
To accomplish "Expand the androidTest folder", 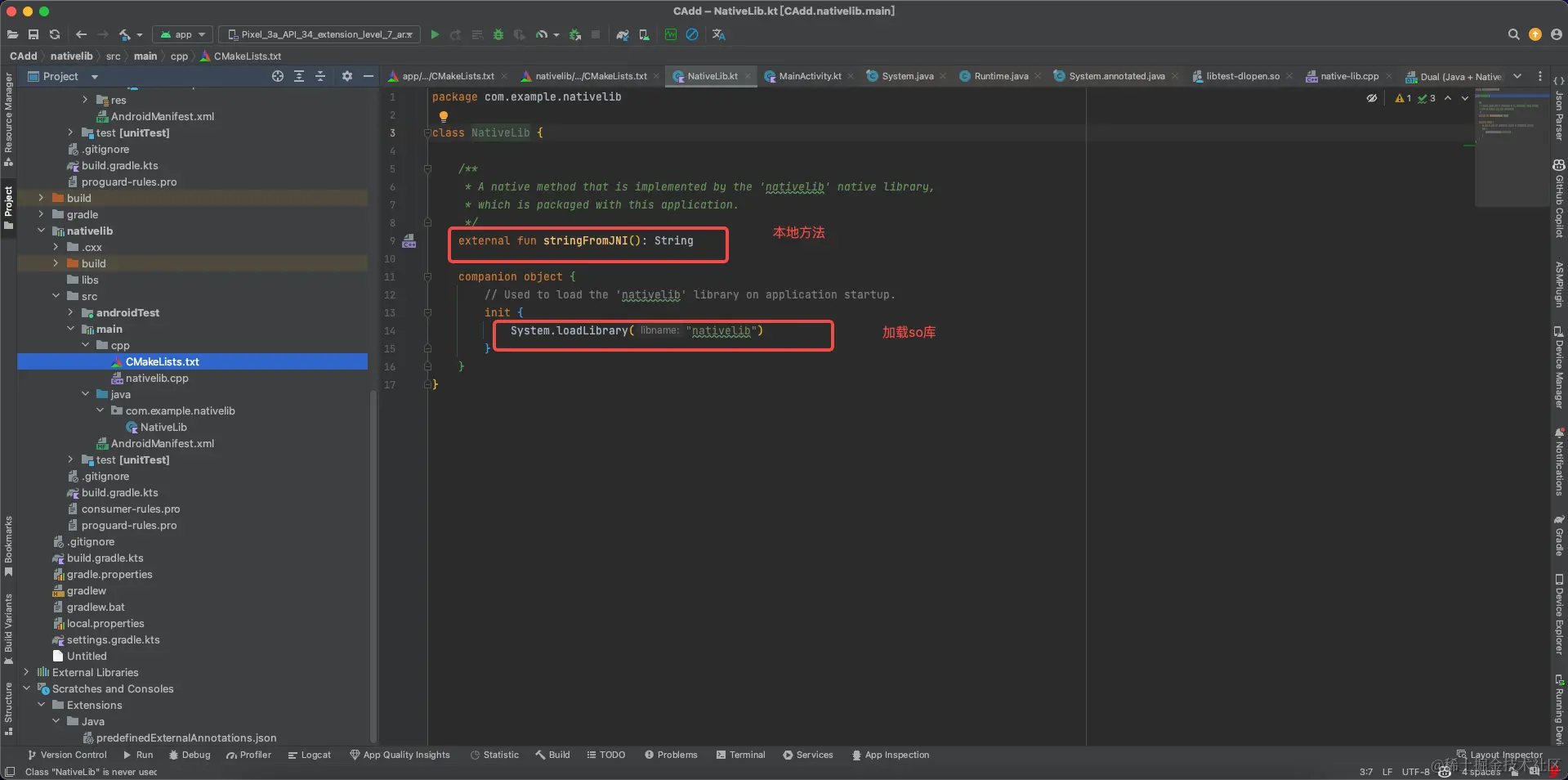I will (70, 312).
